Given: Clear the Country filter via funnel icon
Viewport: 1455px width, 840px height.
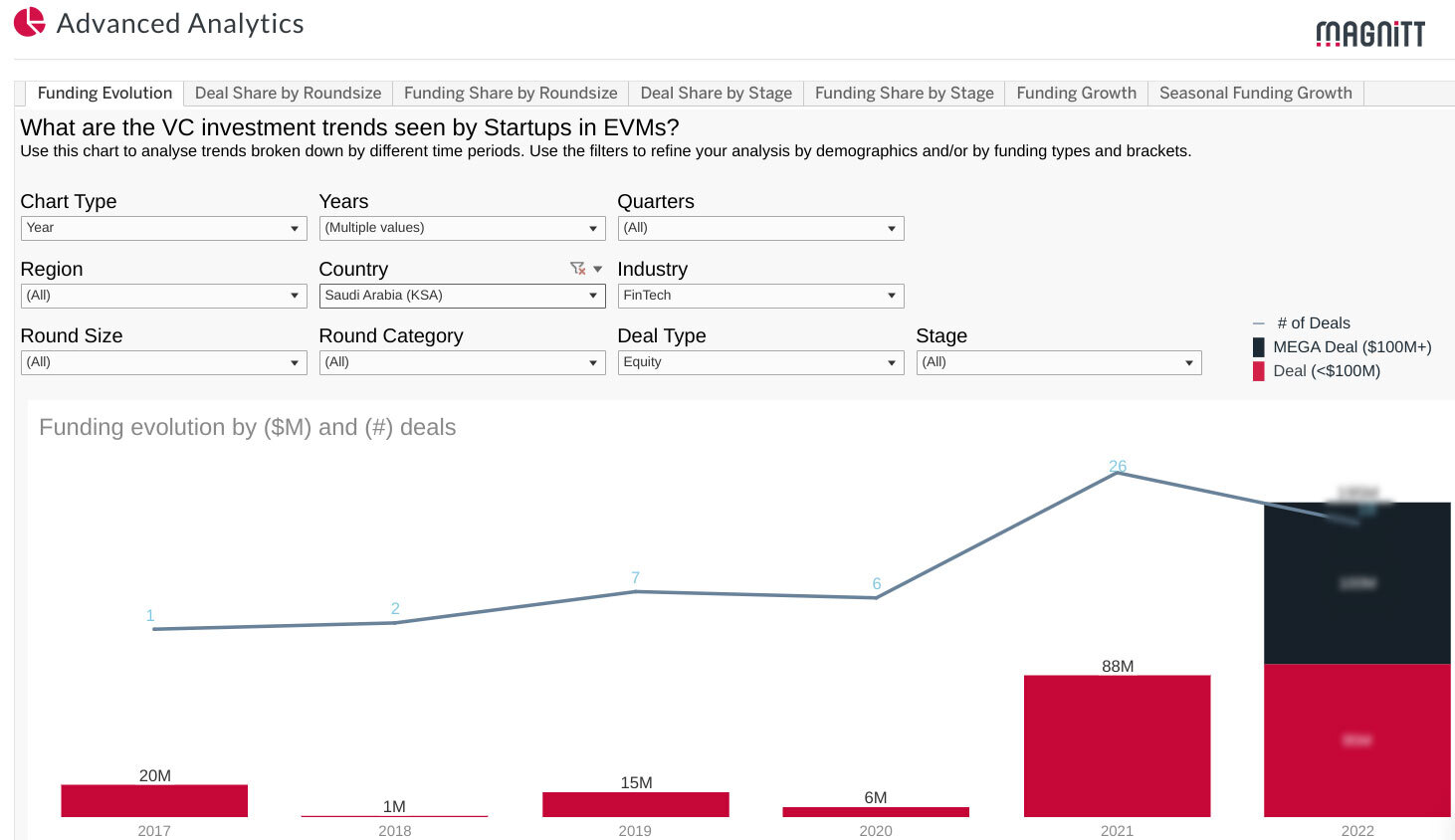Looking at the screenshot, I should point(578,268).
